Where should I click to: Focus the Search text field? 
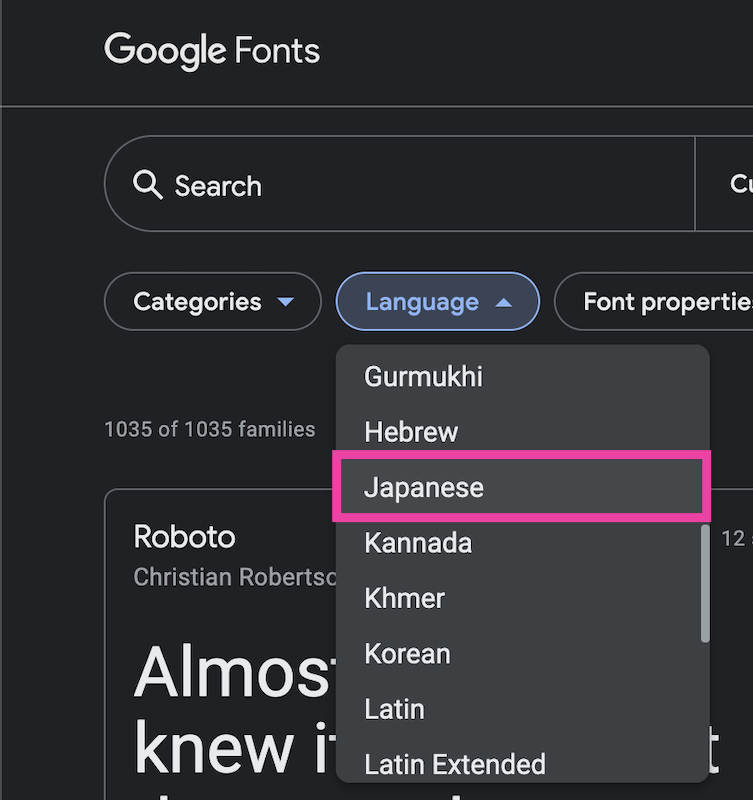click(x=399, y=184)
